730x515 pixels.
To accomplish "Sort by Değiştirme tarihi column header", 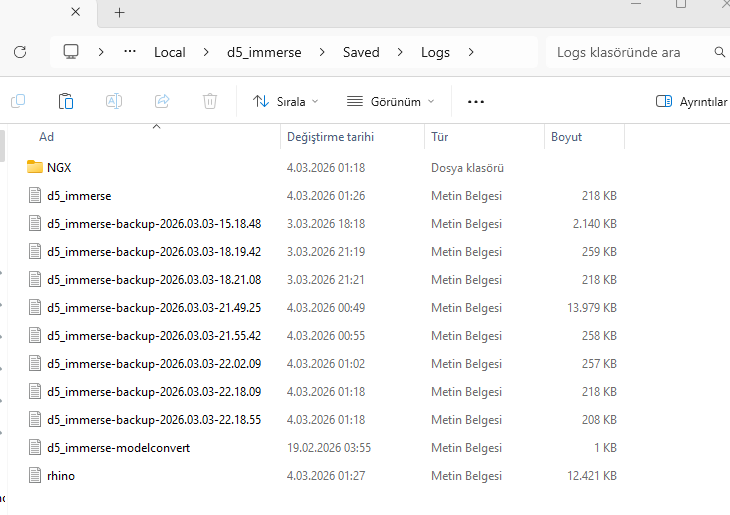I will pos(330,136).
